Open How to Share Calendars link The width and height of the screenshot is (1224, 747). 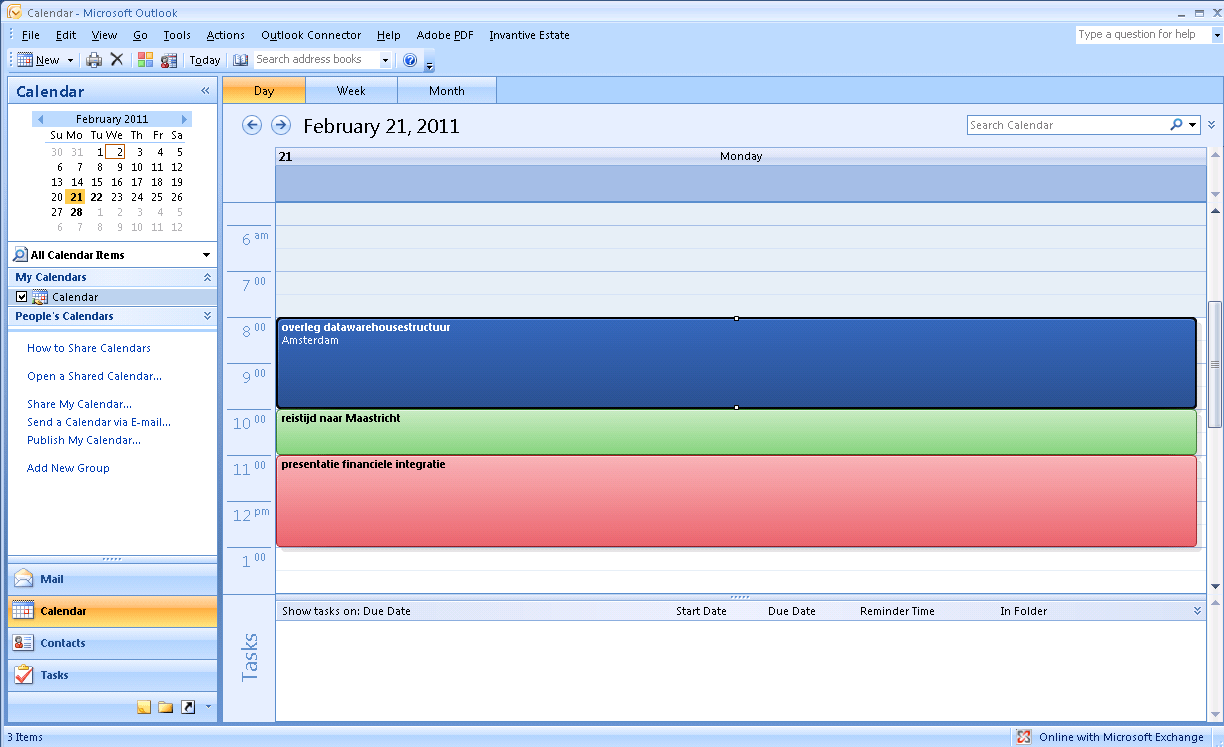click(89, 348)
